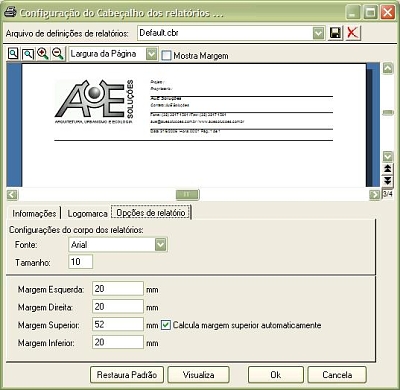Click the horizontal scrollbar thumb
Image resolution: width=400 pixels, height=390 pixels.
click(x=187, y=194)
